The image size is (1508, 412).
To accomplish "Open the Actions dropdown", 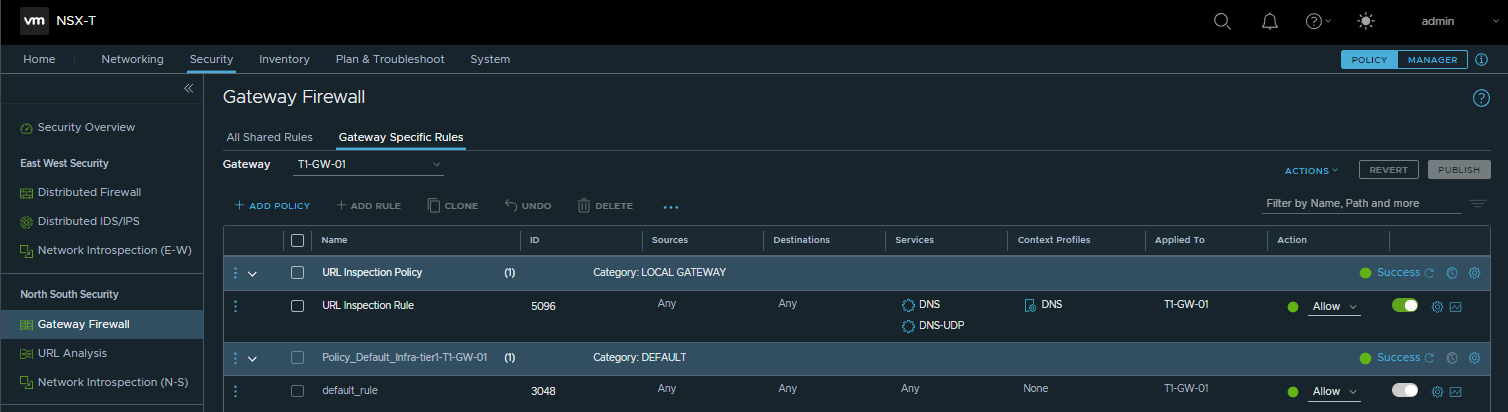I will click(1311, 171).
